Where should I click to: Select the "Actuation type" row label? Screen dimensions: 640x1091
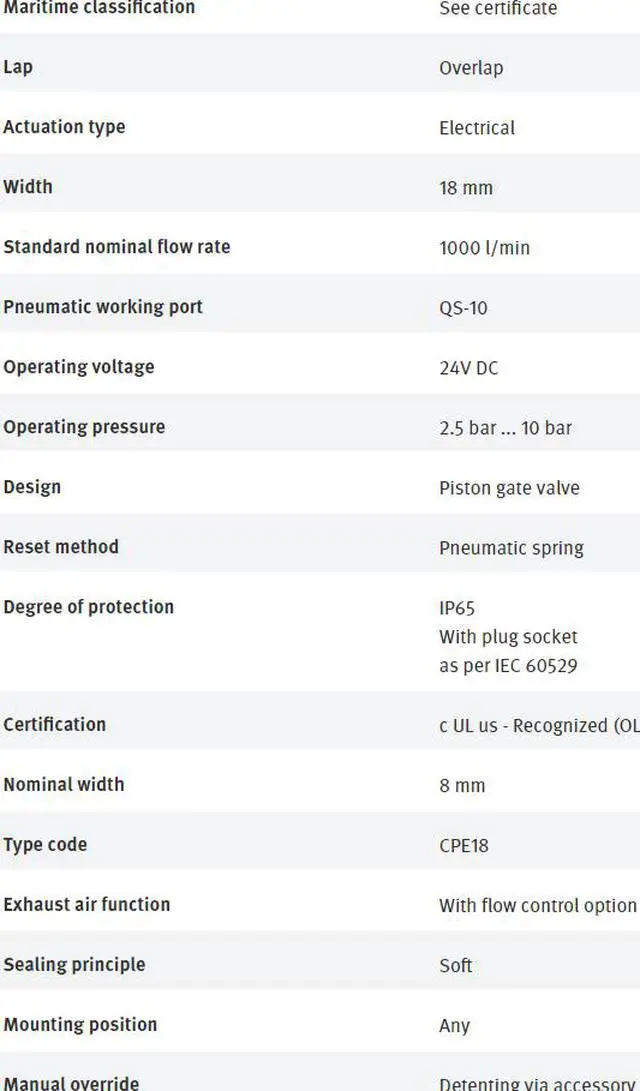click(x=64, y=127)
